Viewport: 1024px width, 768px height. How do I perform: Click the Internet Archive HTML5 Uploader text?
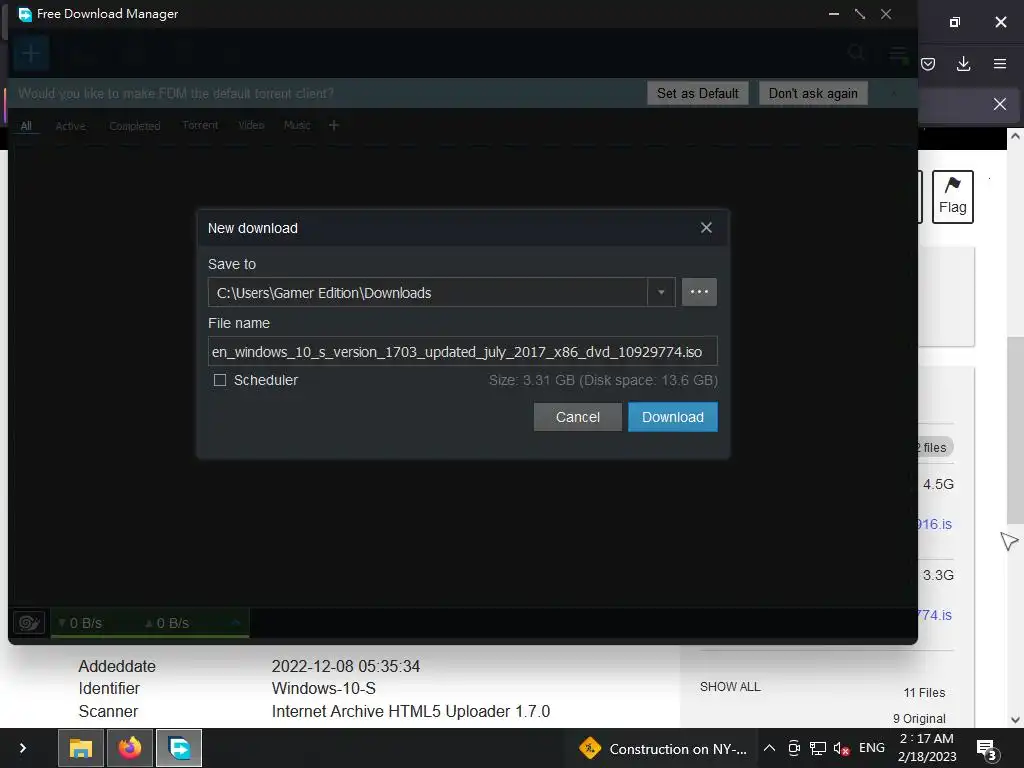(411, 711)
